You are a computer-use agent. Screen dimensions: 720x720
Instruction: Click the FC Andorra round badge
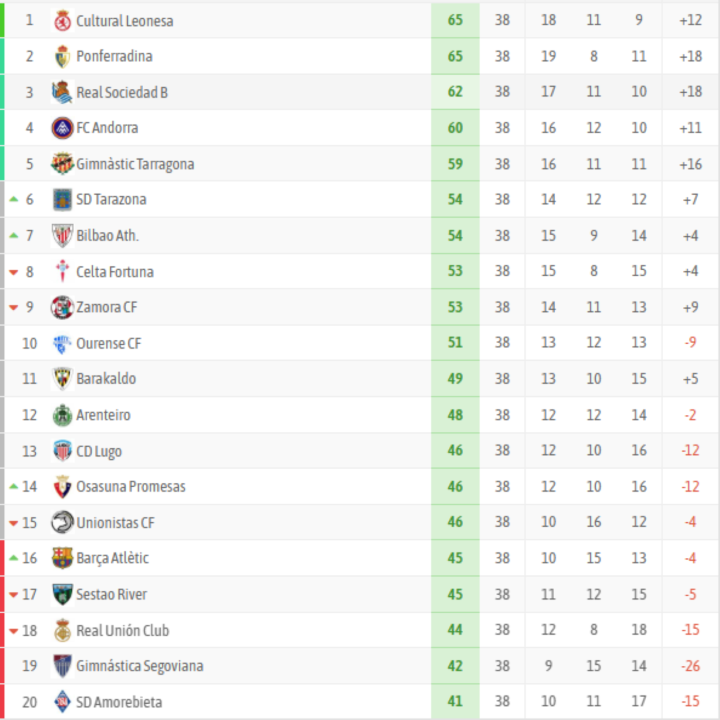point(62,128)
